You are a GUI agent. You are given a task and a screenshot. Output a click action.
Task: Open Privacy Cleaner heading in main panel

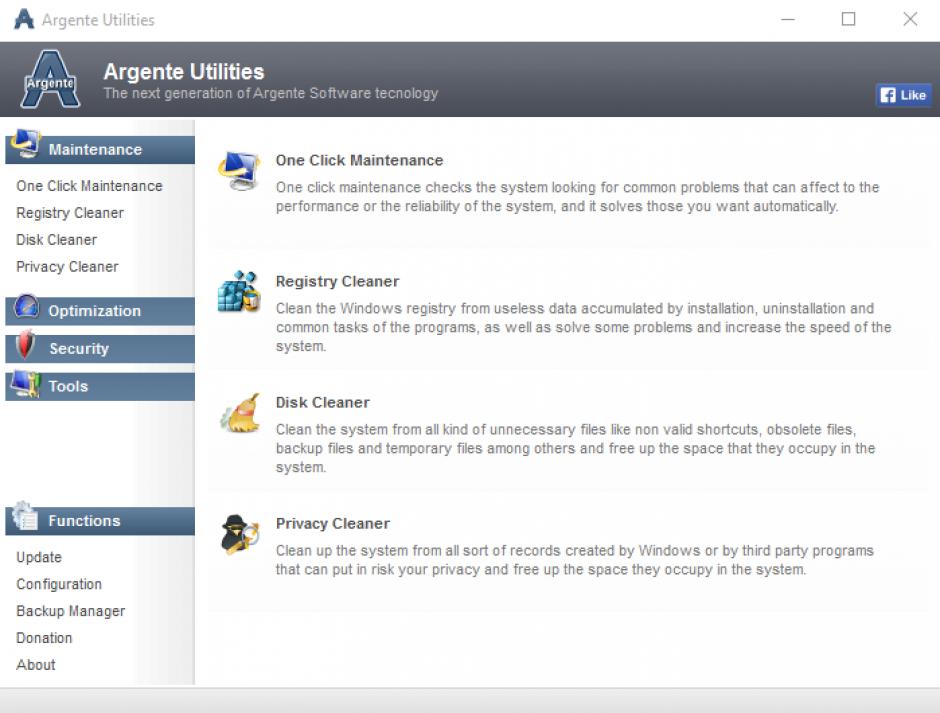click(333, 524)
